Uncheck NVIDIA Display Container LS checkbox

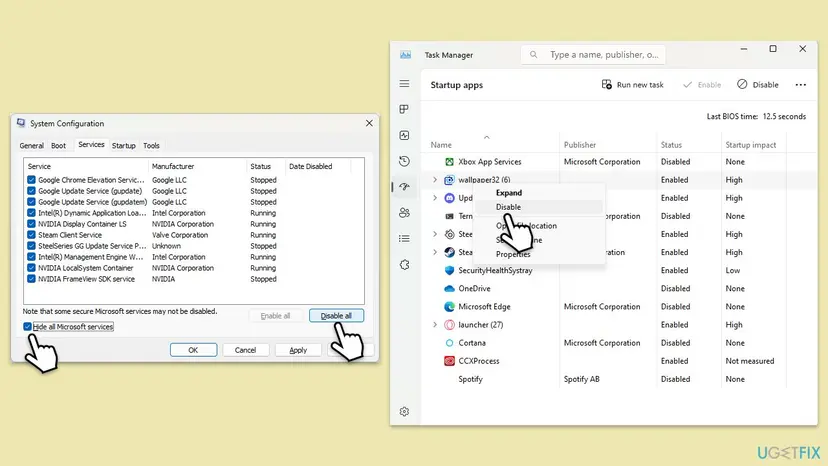tap(31, 224)
